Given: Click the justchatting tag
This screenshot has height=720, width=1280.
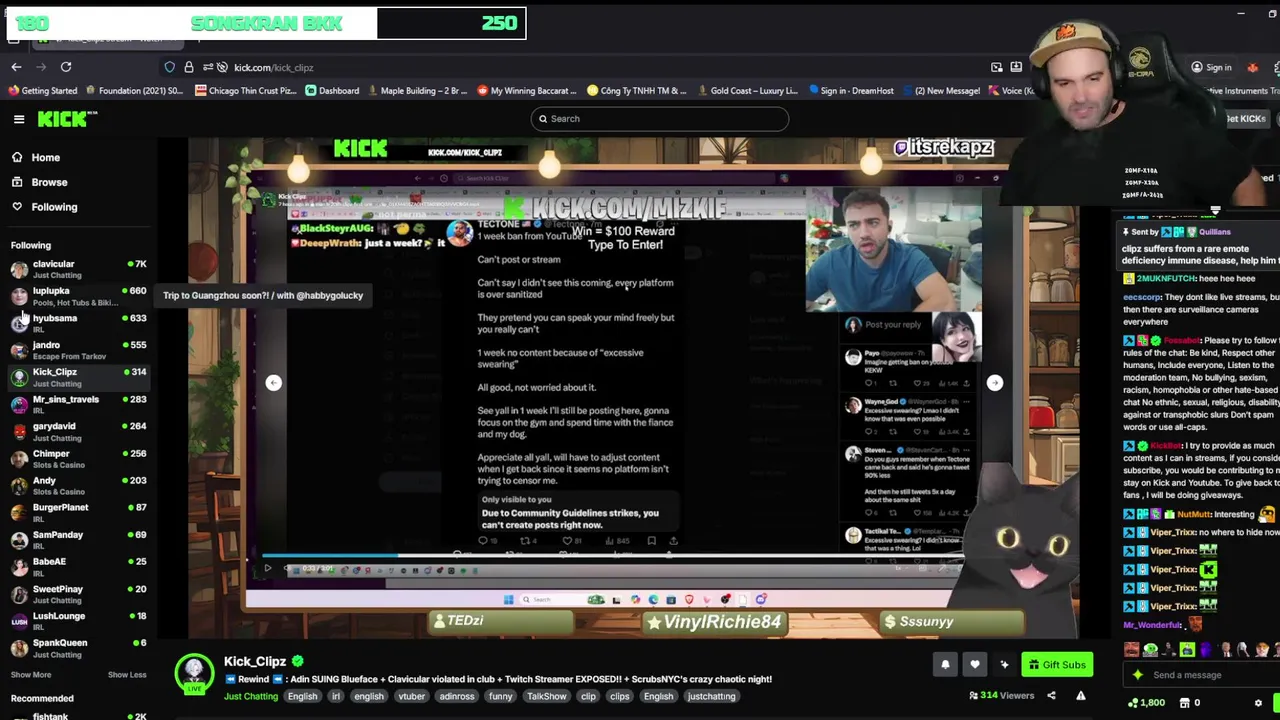Looking at the screenshot, I should pyautogui.click(x=711, y=696).
